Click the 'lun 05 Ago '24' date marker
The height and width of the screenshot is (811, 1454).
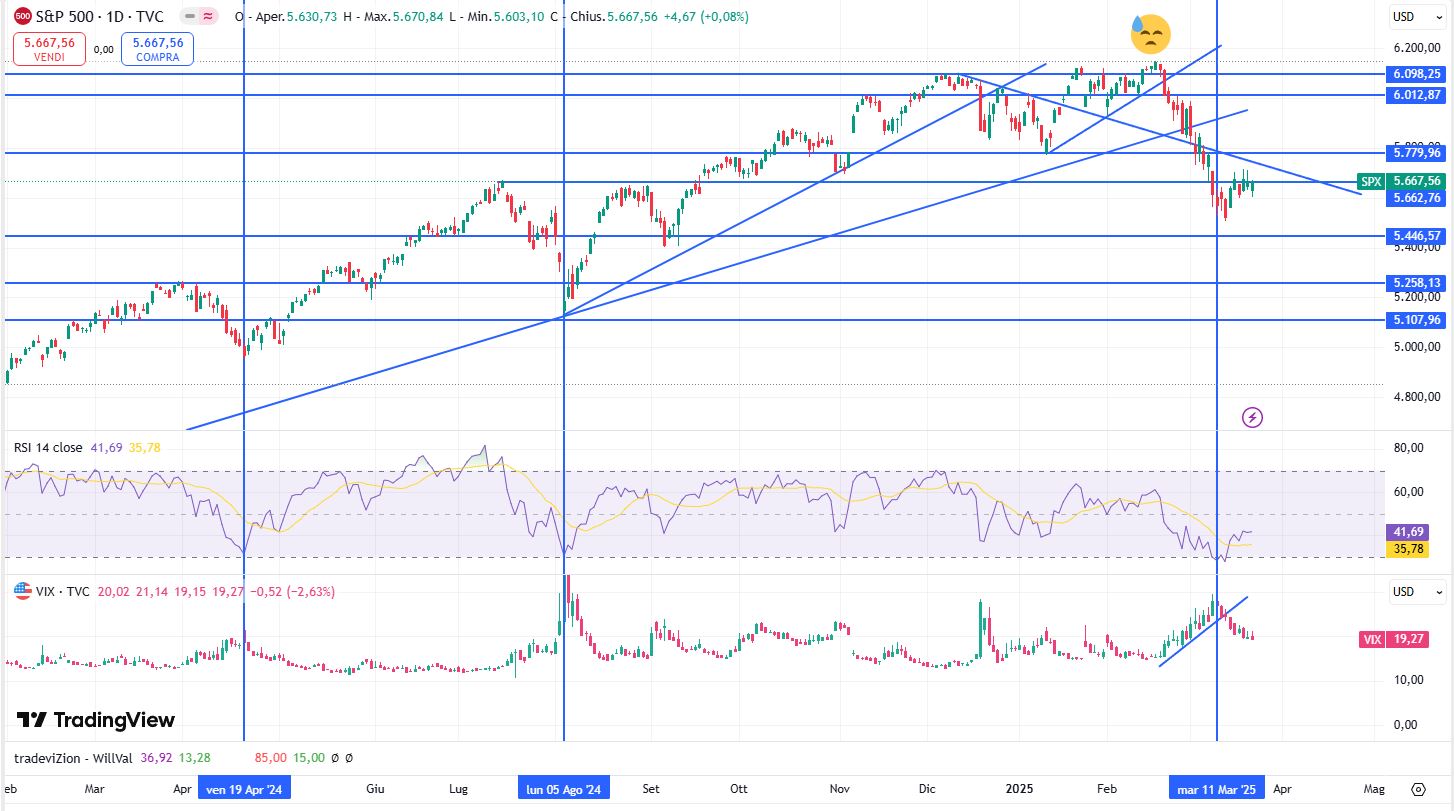[563, 789]
